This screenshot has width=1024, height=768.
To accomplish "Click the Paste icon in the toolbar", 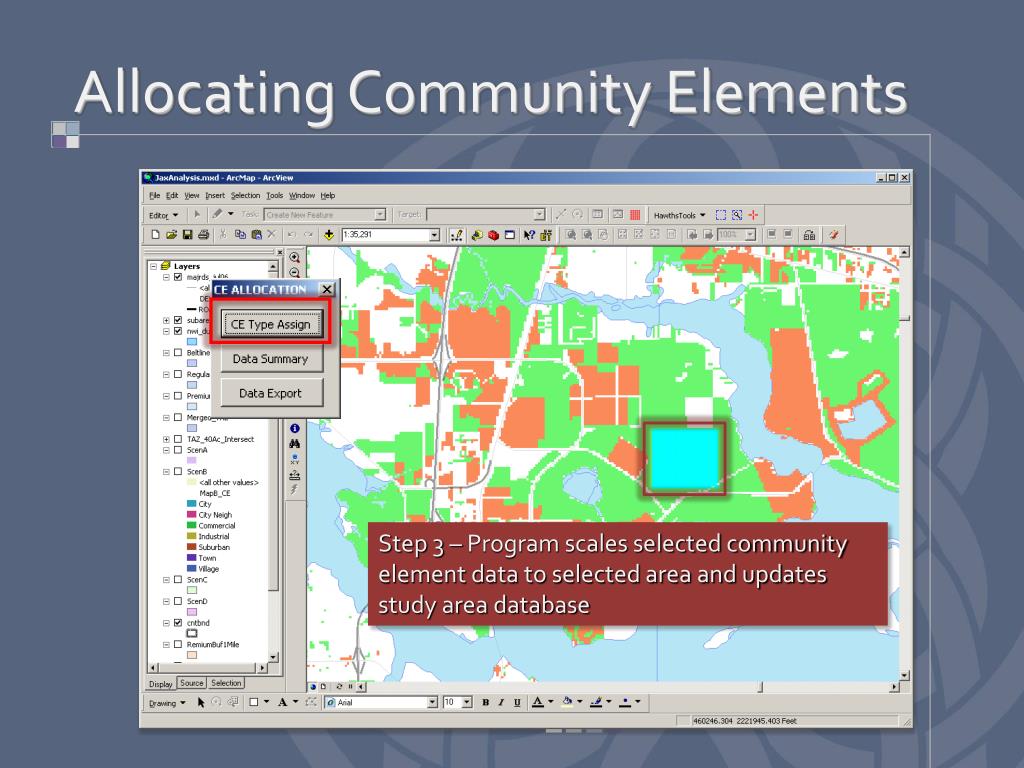I will click(257, 234).
